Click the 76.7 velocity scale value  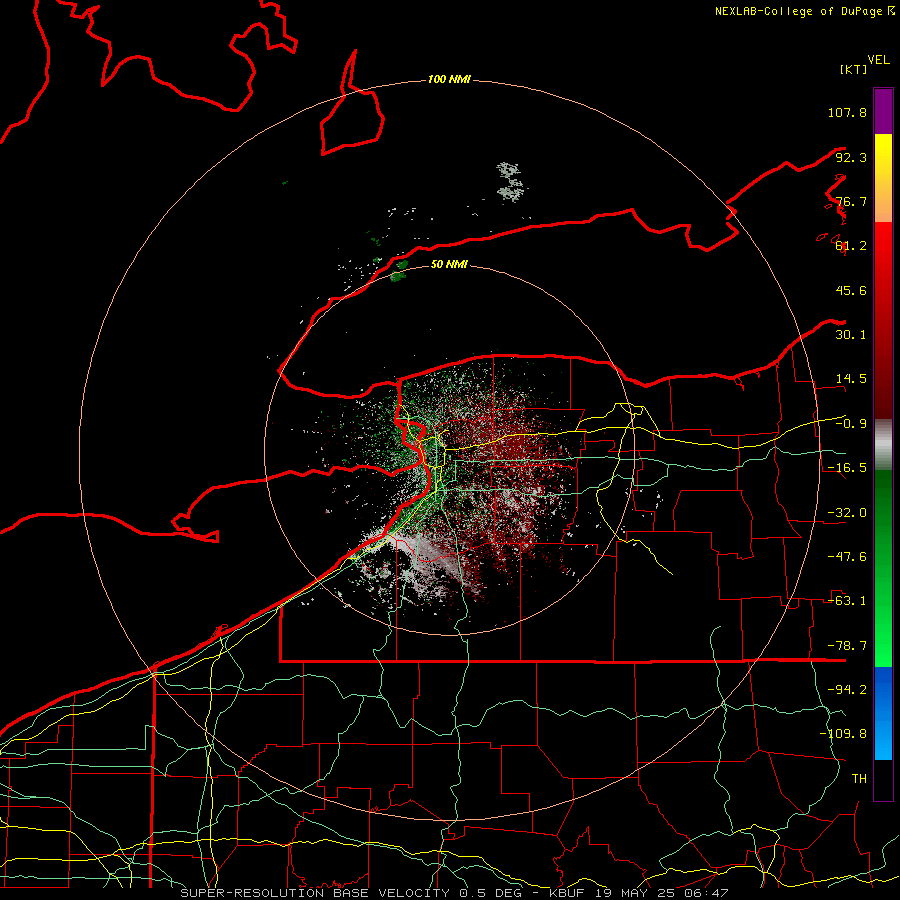pyautogui.click(x=851, y=201)
